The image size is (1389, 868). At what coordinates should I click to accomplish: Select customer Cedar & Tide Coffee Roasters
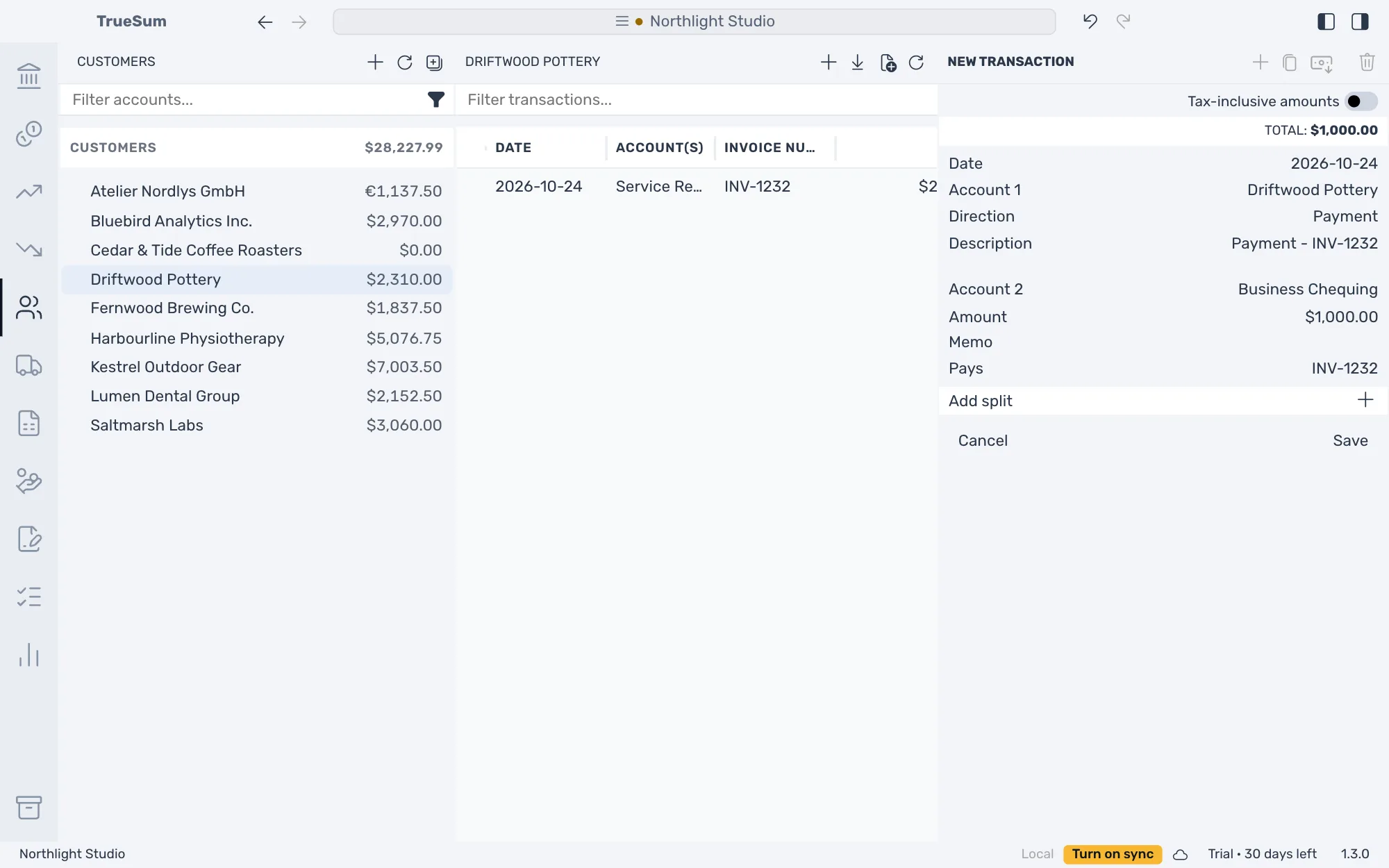[x=256, y=250]
